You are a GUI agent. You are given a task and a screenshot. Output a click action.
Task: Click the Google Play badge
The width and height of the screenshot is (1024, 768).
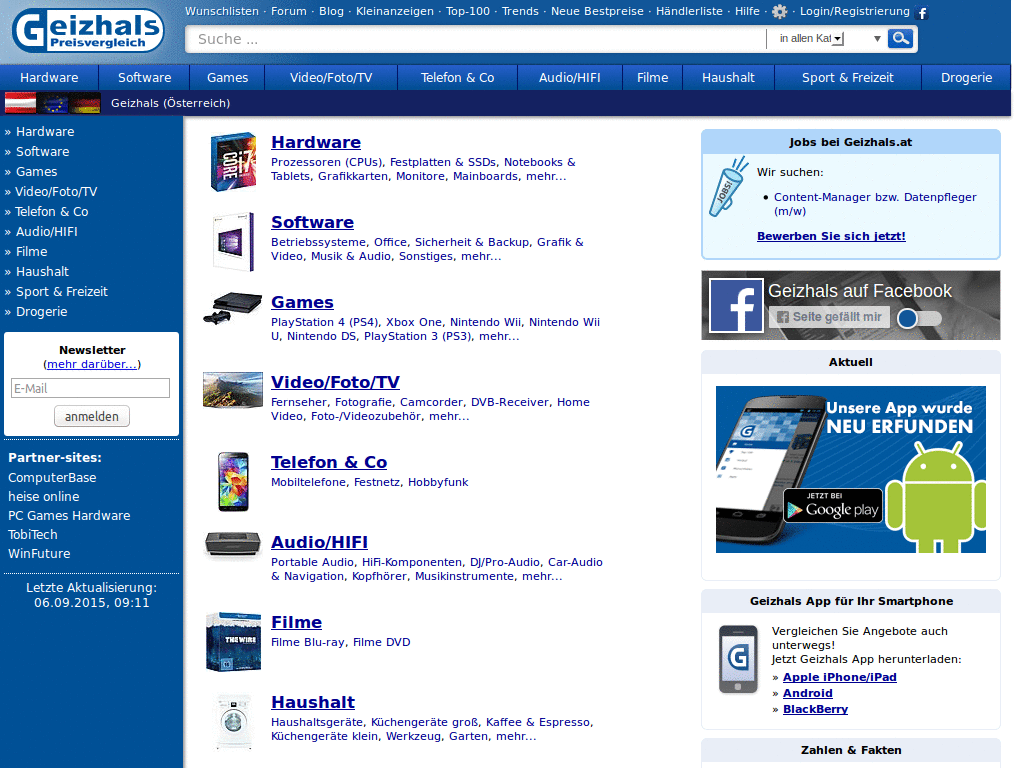(833, 505)
